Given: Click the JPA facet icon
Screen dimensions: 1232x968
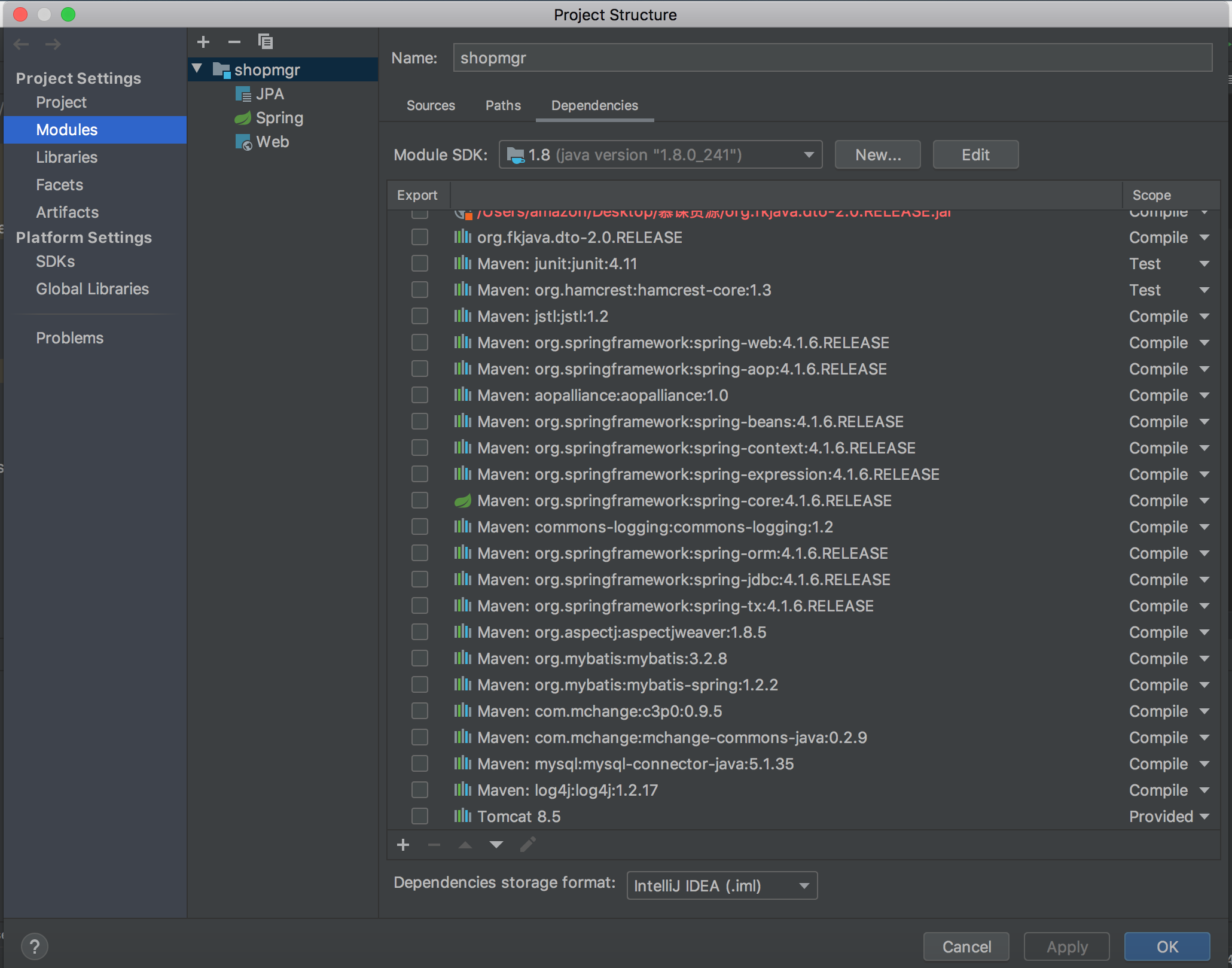Looking at the screenshot, I should (x=243, y=94).
